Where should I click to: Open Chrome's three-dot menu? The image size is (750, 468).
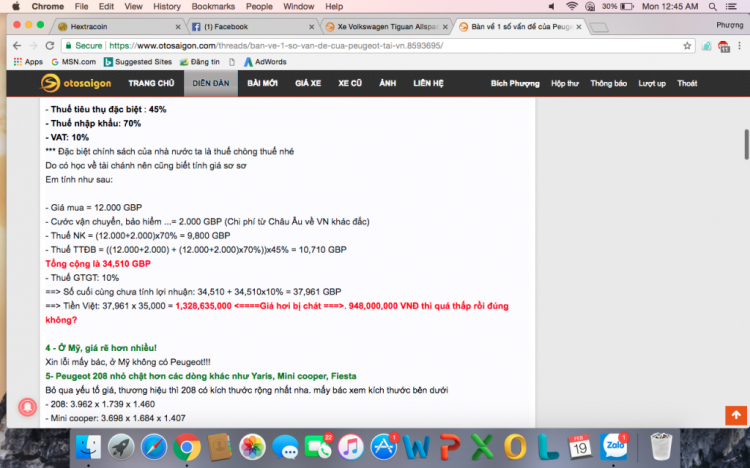pos(739,45)
